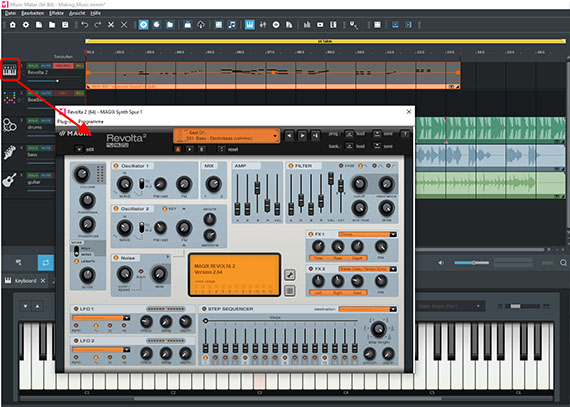Toggle the poly/mono mode switch
Screen dimensions: 570x407
click(x=76, y=251)
